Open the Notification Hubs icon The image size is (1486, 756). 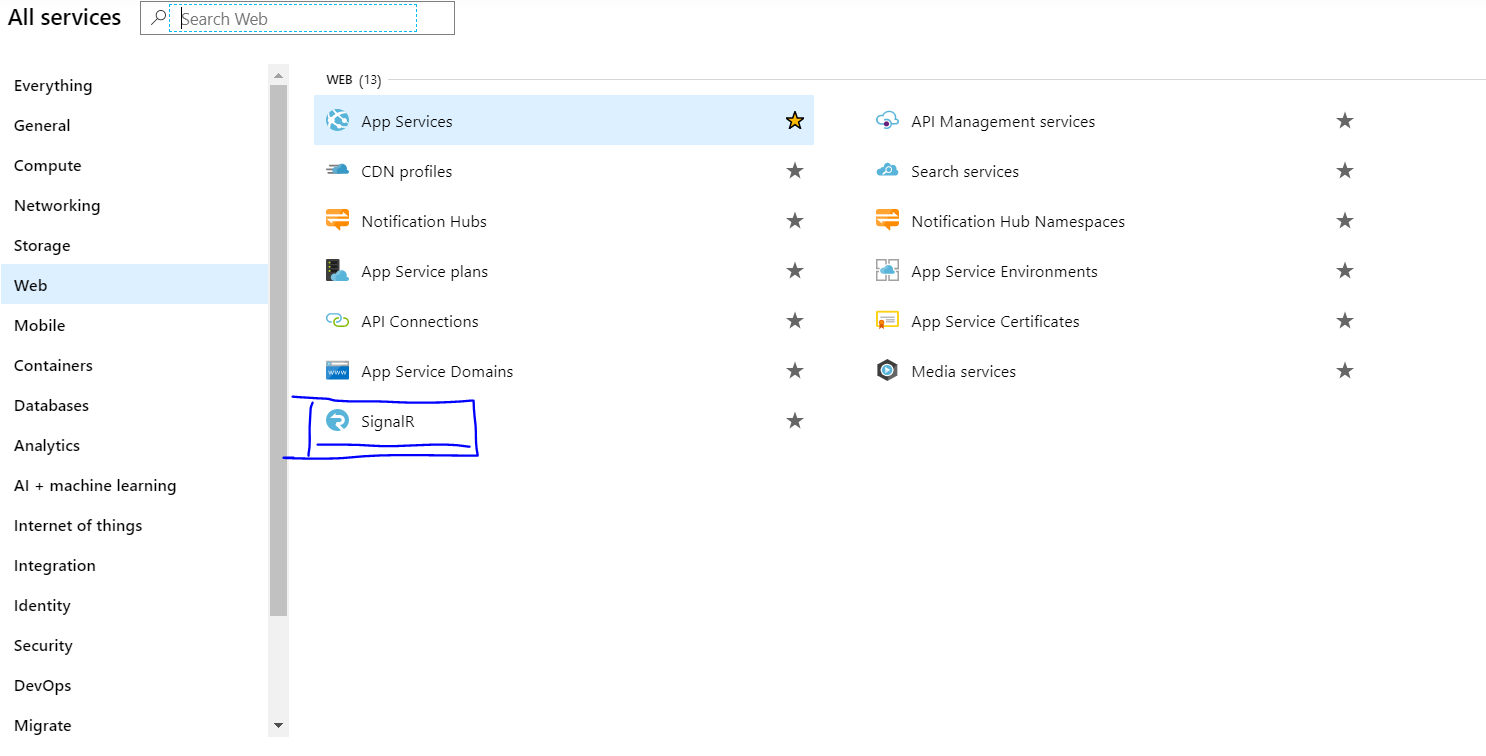click(x=337, y=221)
